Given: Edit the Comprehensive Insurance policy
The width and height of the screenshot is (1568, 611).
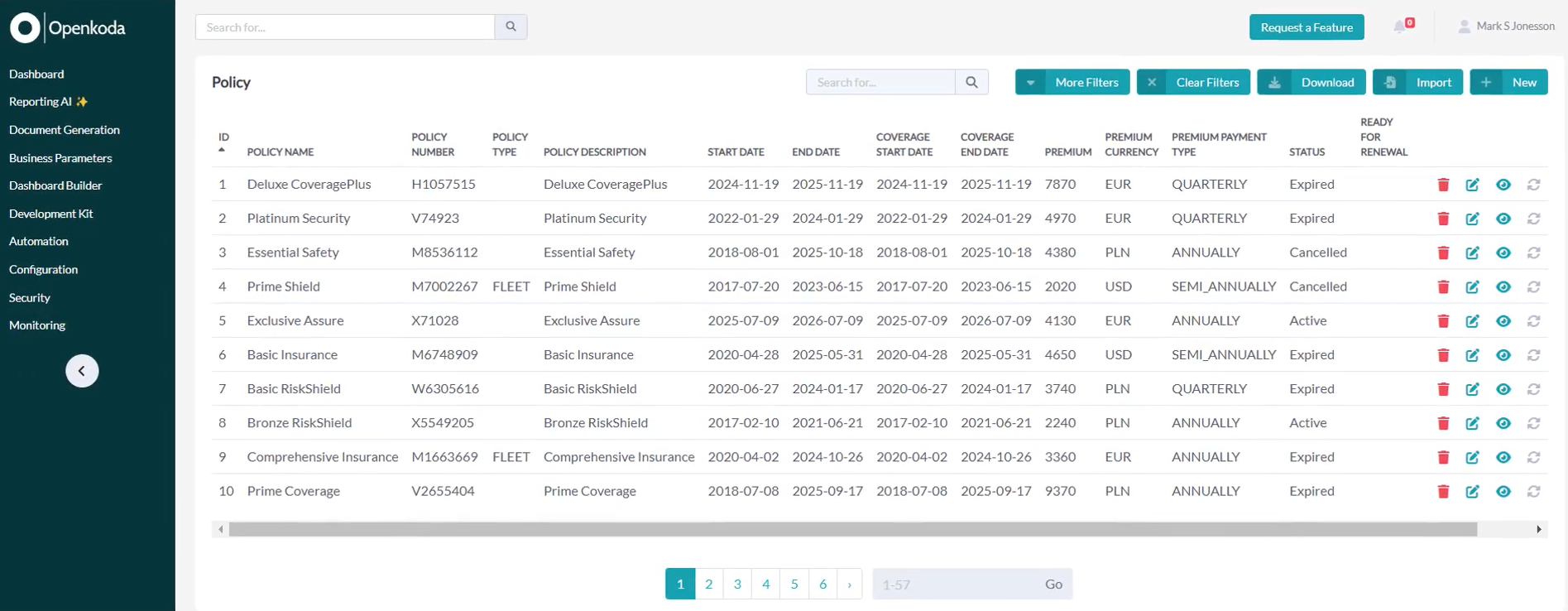Looking at the screenshot, I should pyautogui.click(x=1472, y=457).
